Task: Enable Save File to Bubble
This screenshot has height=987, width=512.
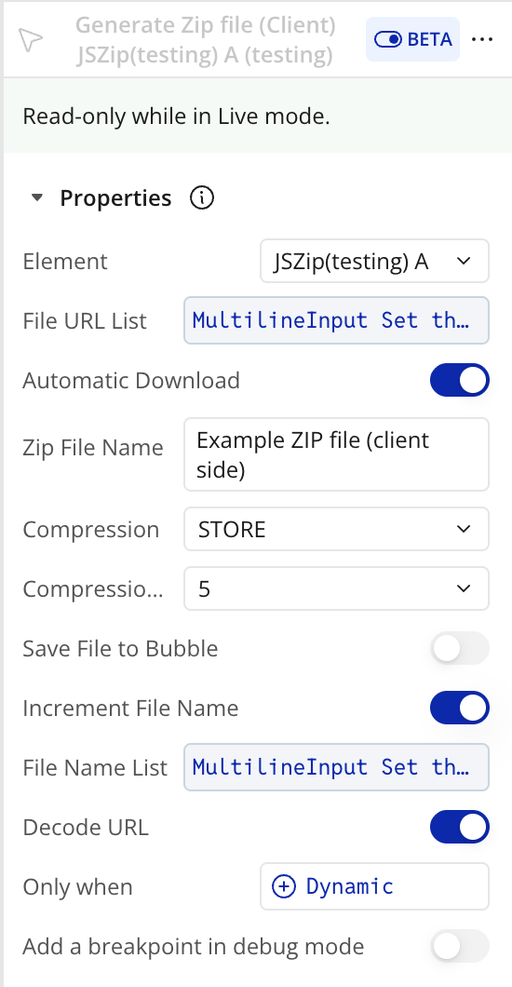Action: 460,648
